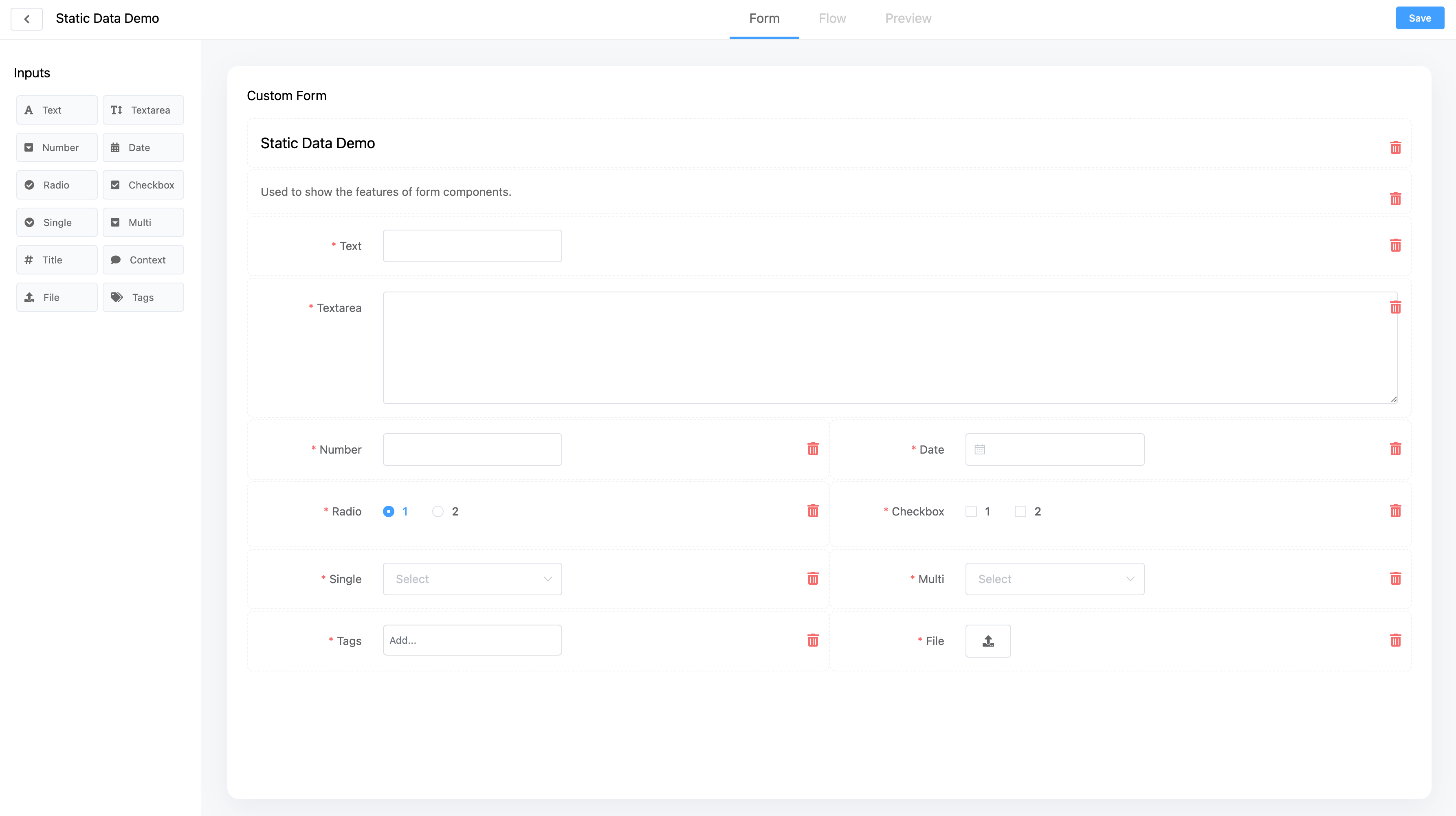Screen dimensions: 1456x816
Task: Open calendar icon in Date field
Action: 979,449
